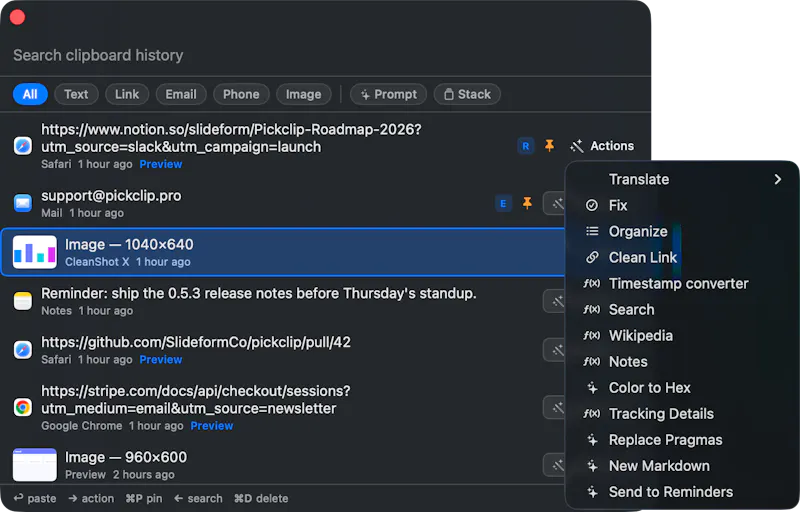Show All clipboard items filter
Screen dimensions: 800x512
[30, 94]
